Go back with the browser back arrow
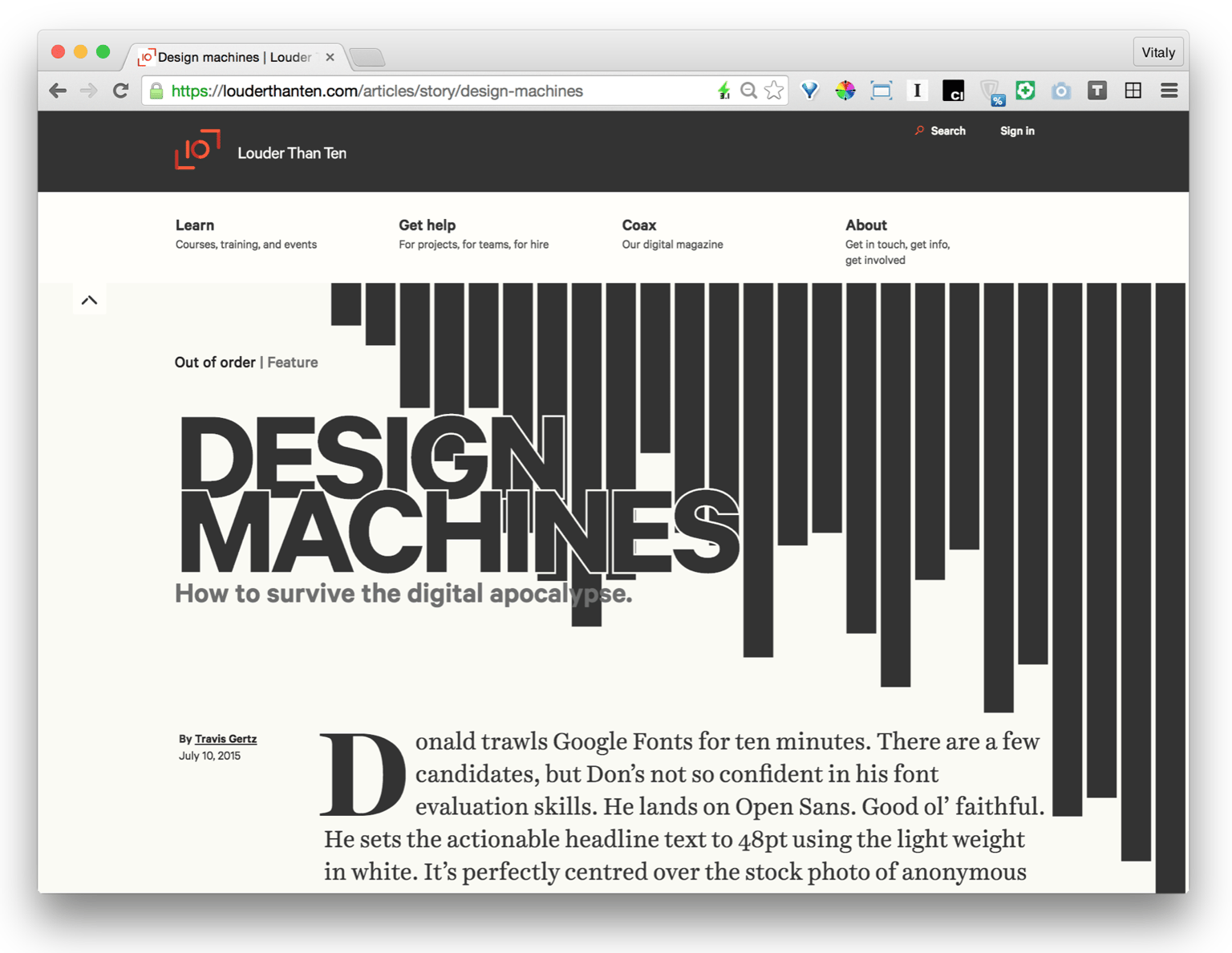This screenshot has height=953, width=1232. point(58,91)
